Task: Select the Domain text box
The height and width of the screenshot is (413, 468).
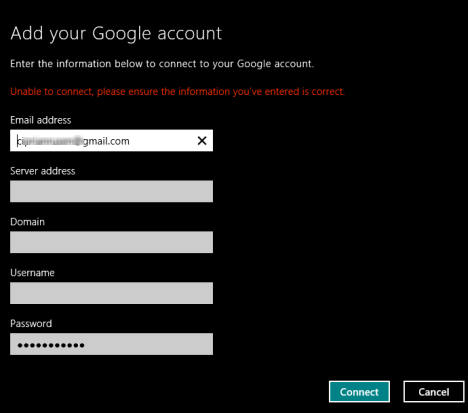Action: 111,242
